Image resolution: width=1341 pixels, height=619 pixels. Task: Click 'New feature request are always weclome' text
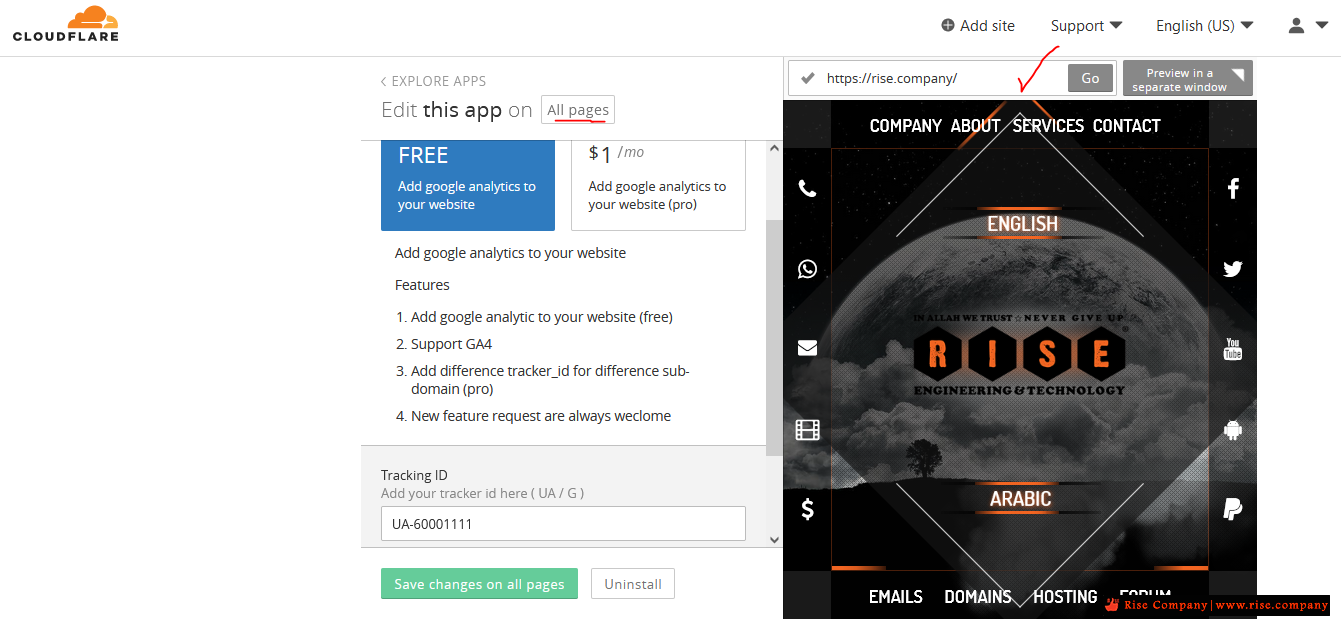[541, 416]
